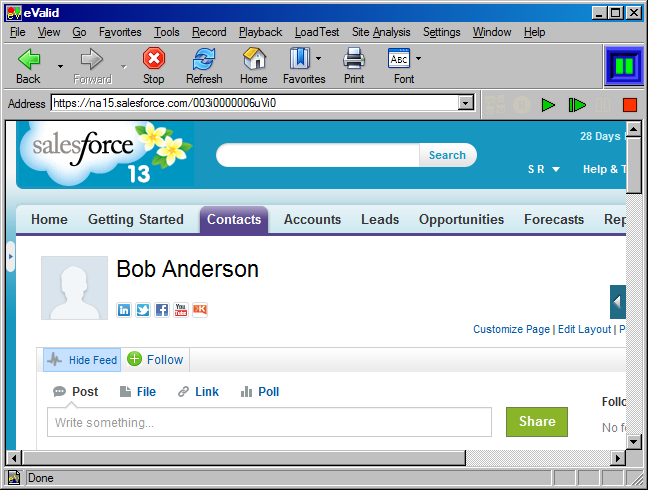Open Bob Anderson's Facebook icon
The height and width of the screenshot is (490, 648).
point(162,309)
